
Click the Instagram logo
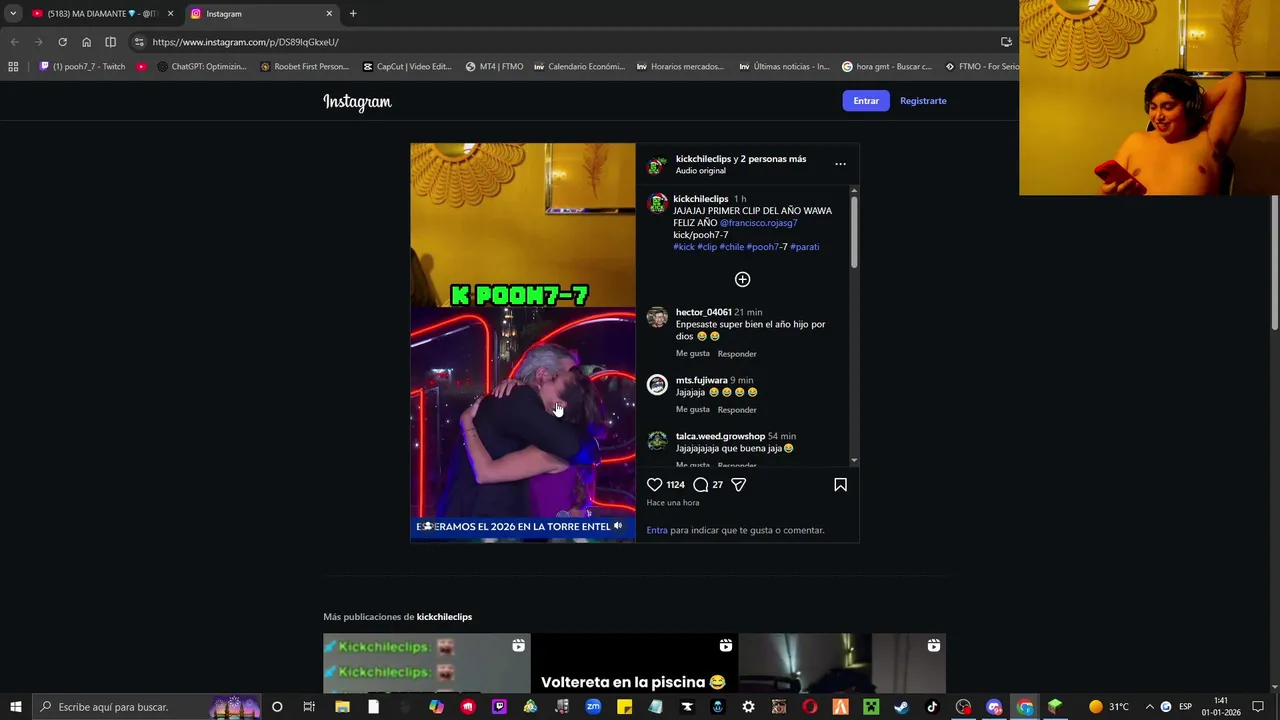pos(357,101)
